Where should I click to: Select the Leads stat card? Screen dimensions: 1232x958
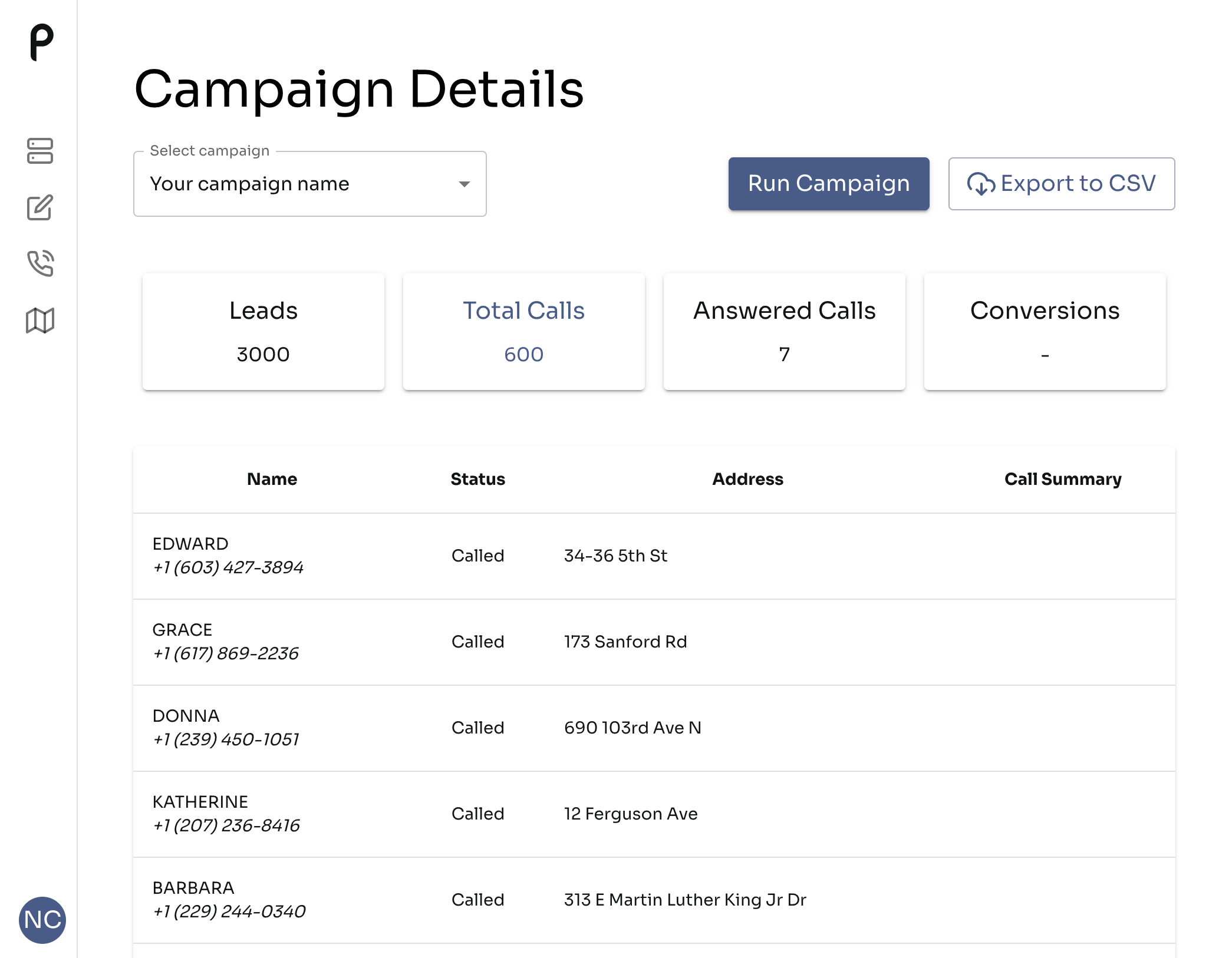click(x=263, y=331)
